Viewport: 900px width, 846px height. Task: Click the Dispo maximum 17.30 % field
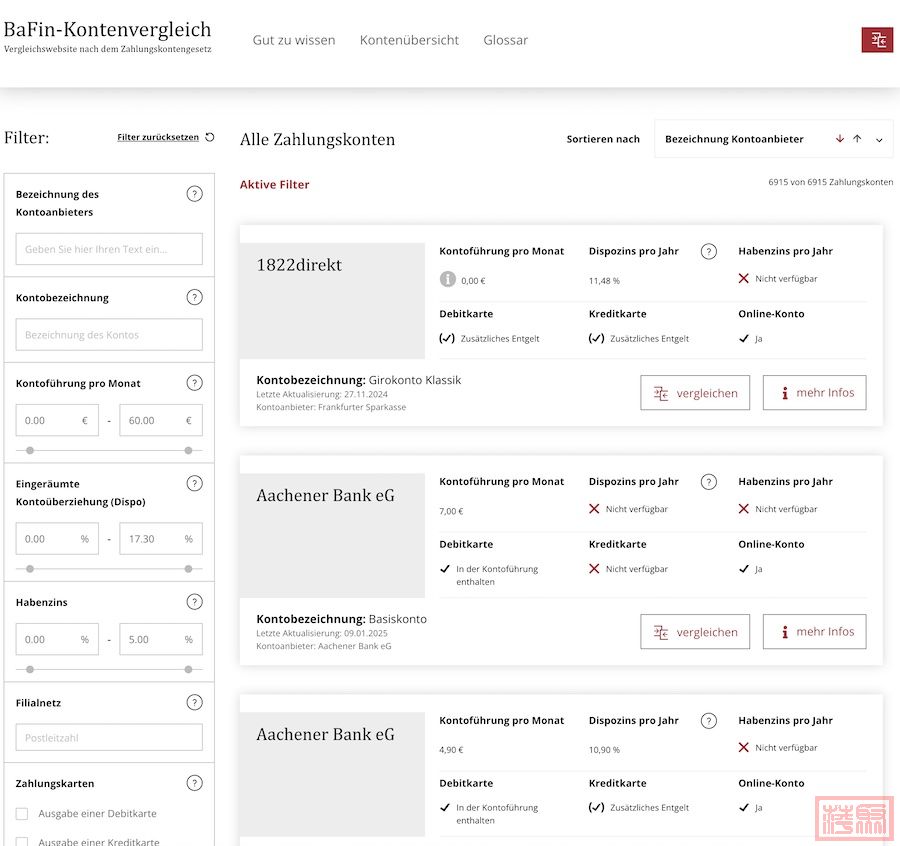click(x=161, y=538)
